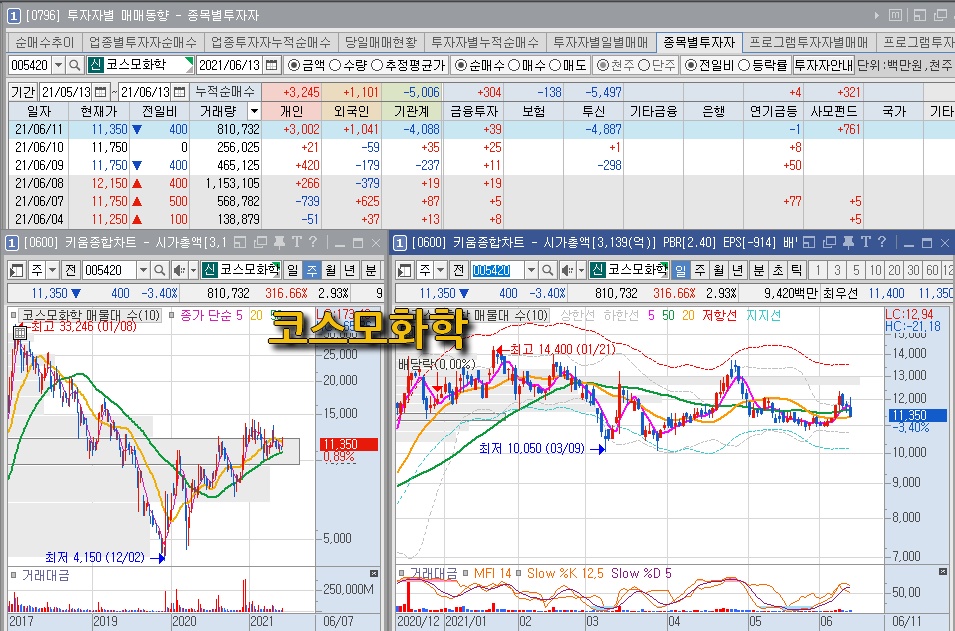The width and height of the screenshot is (955, 631).
Task: Click the copy-window icon in the right chart title bar
Action: (x=829, y=242)
